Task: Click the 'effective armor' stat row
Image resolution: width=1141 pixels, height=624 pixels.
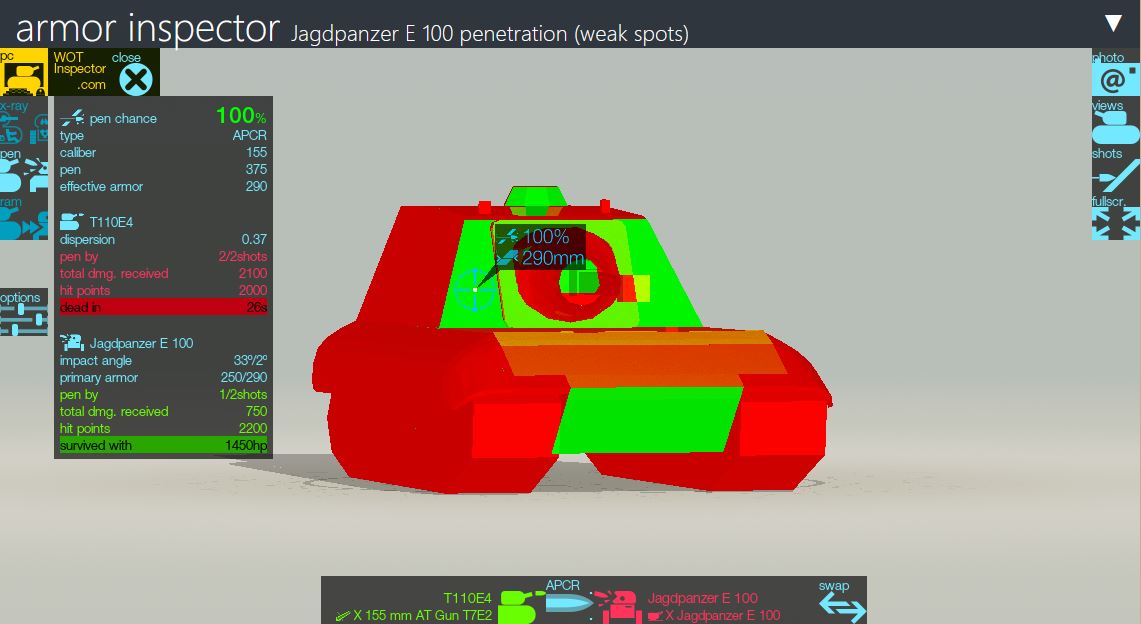Action: pos(163,186)
